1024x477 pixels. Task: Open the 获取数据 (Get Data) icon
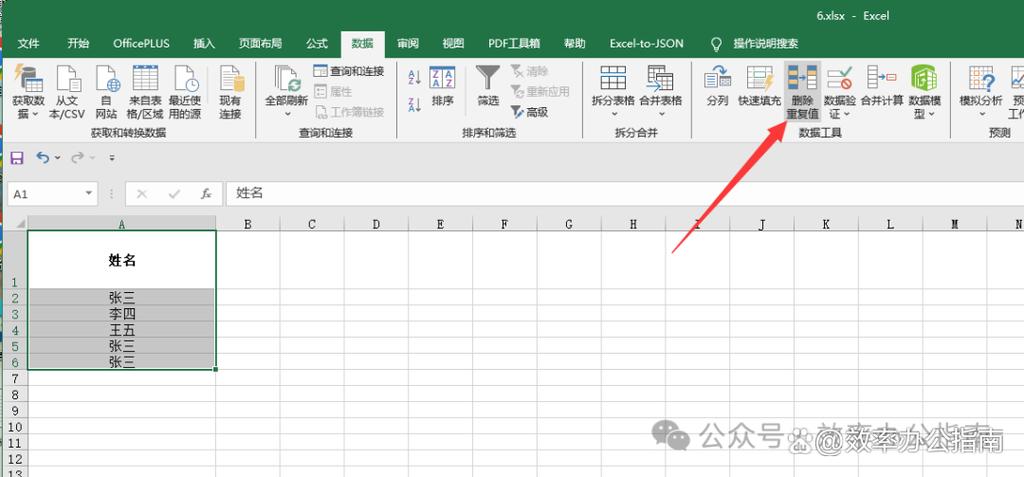pyautogui.click(x=28, y=91)
